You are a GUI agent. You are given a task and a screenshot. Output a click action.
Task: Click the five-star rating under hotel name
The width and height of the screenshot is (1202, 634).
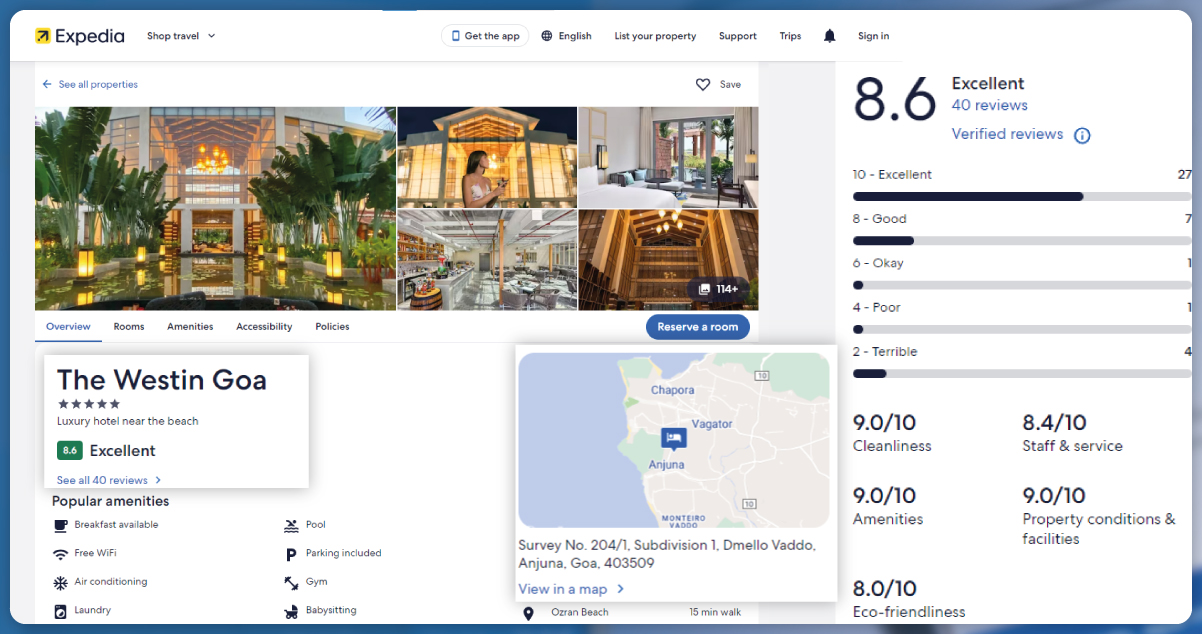[x=89, y=404]
